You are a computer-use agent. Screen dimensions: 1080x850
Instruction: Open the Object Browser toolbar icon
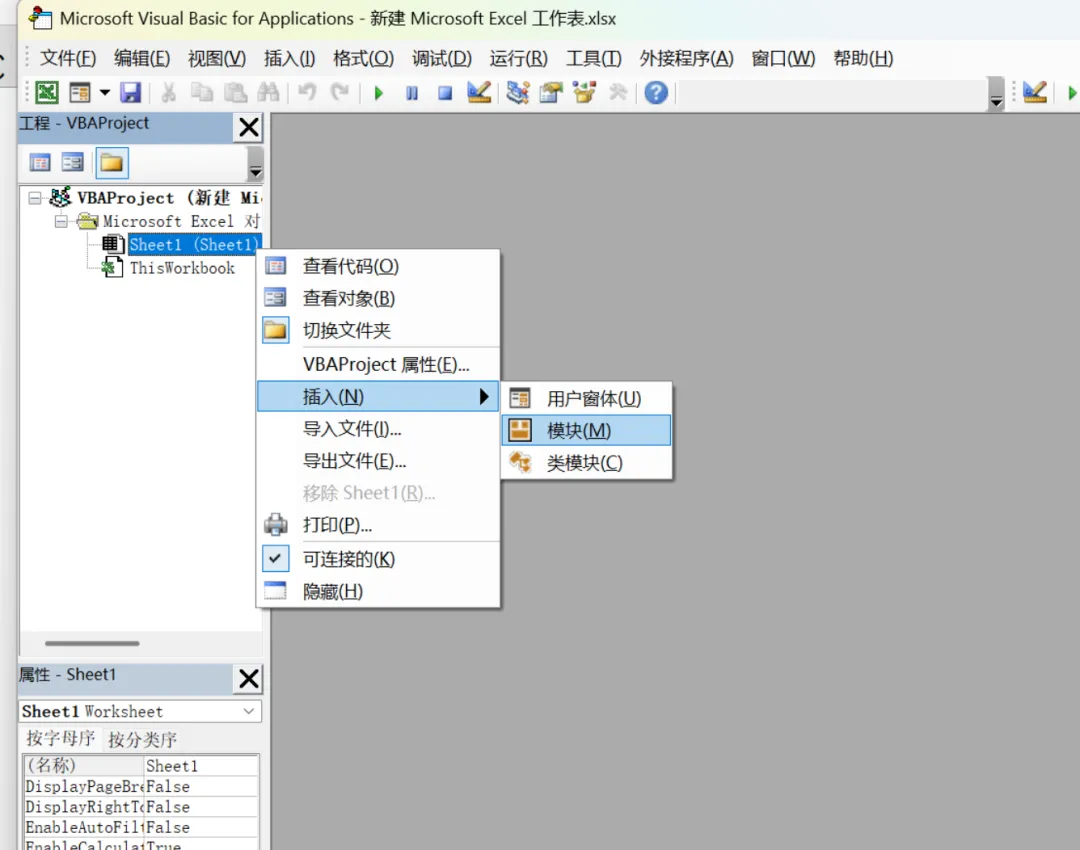pos(584,92)
